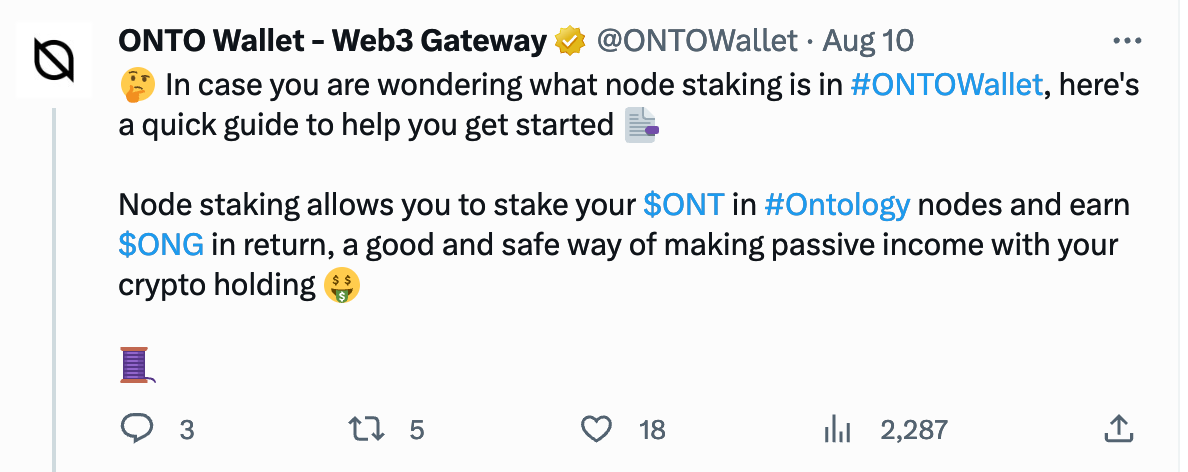
Task: Open the tweet's more options menu
Action: (x=1126, y=42)
